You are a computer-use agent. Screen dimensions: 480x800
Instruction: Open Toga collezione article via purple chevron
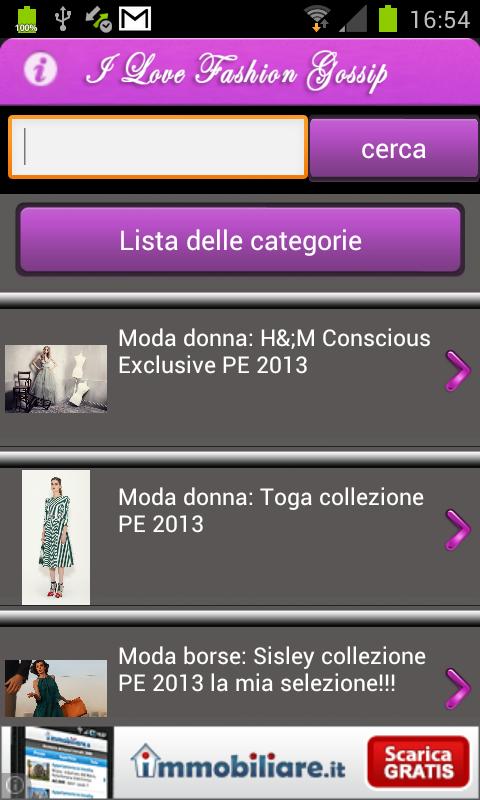coord(458,530)
